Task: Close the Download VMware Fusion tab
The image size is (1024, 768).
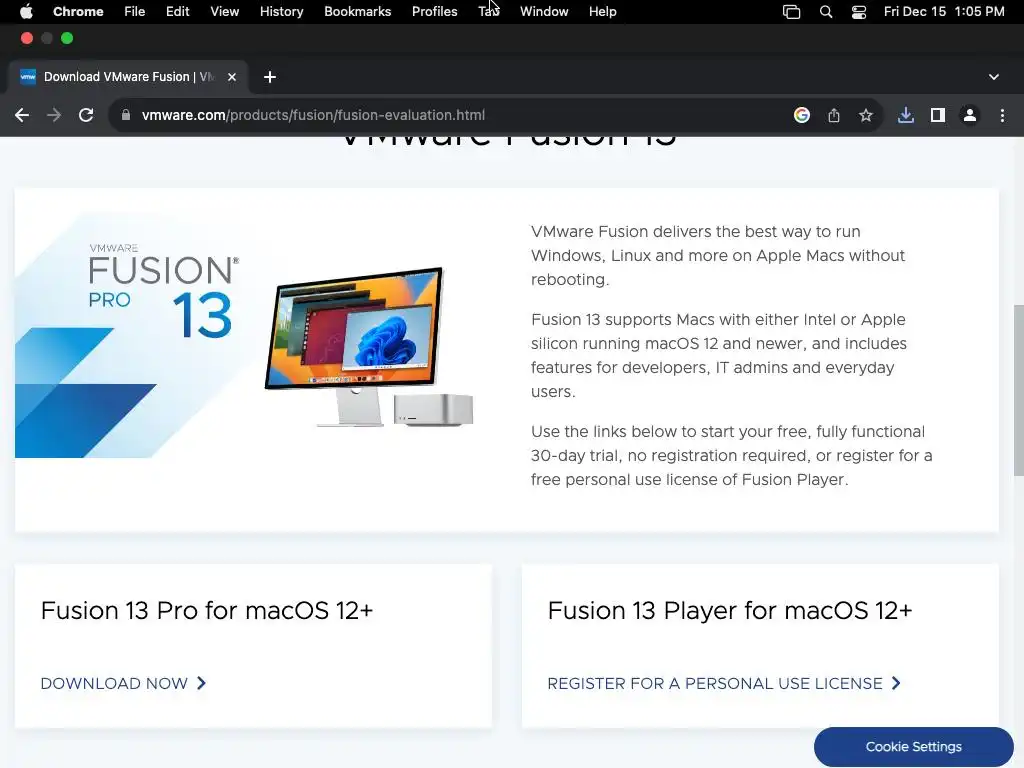Action: pos(232,77)
